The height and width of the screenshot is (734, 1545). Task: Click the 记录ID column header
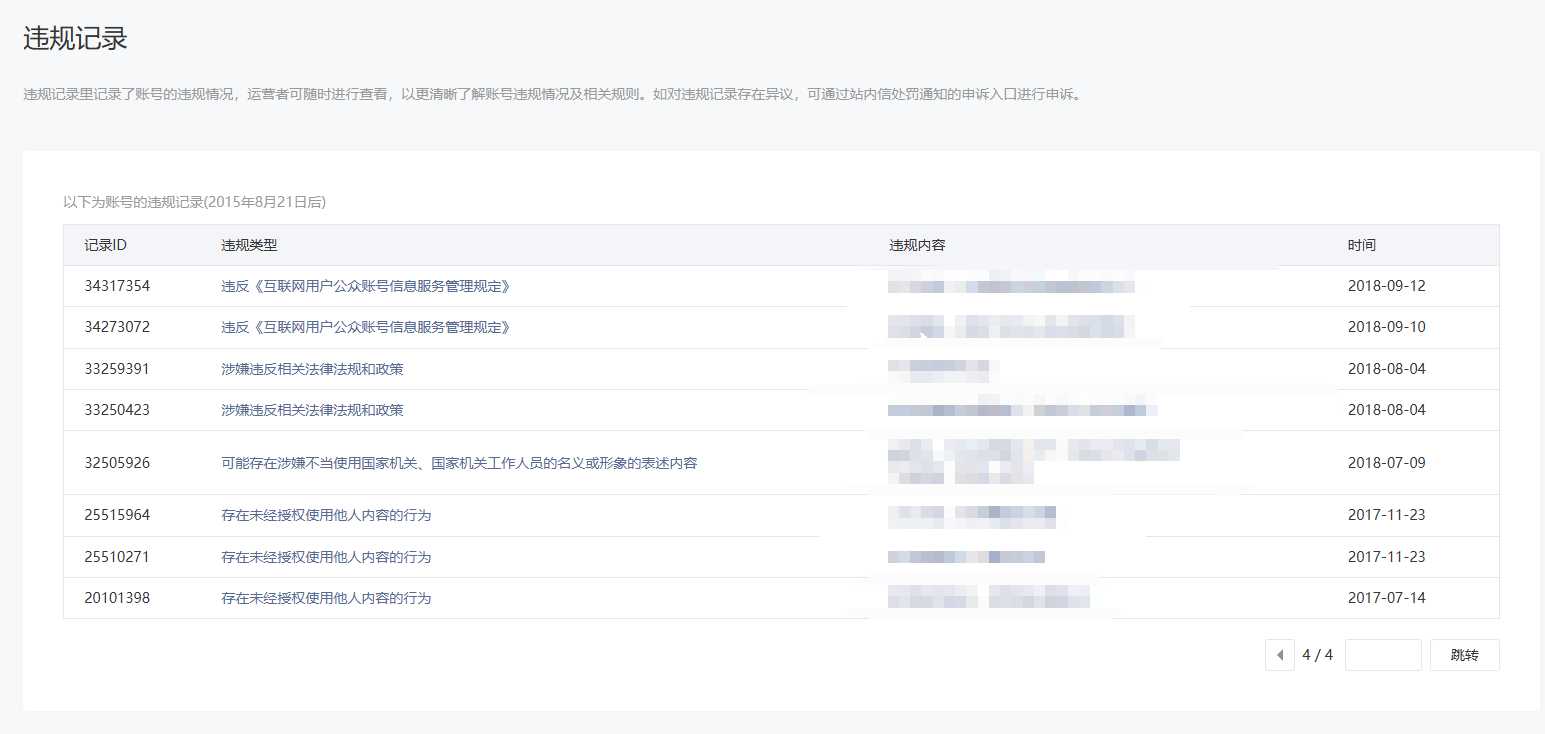click(105, 245)
